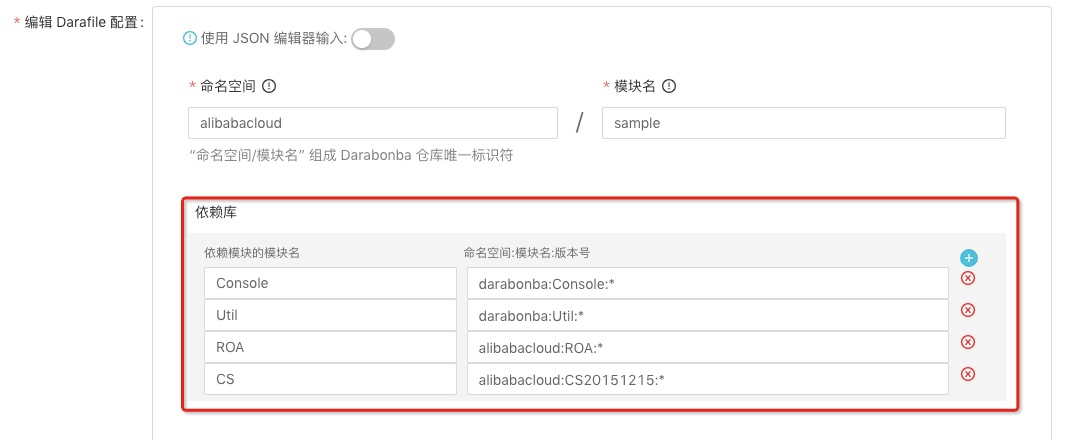The image size is (1077, 440).
Task: Toggle the JSON editor input switch
Action: pos(373,39)
